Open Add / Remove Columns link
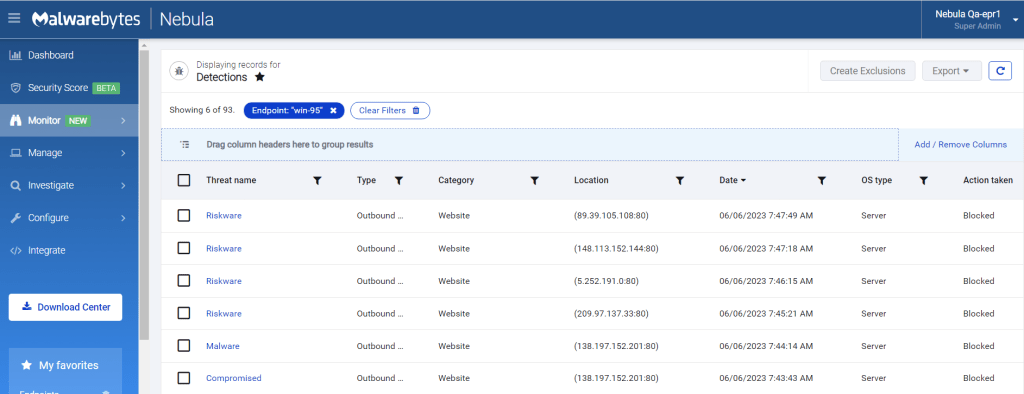The height and width of the screenshot is (394, 1024). pos(960,144)
